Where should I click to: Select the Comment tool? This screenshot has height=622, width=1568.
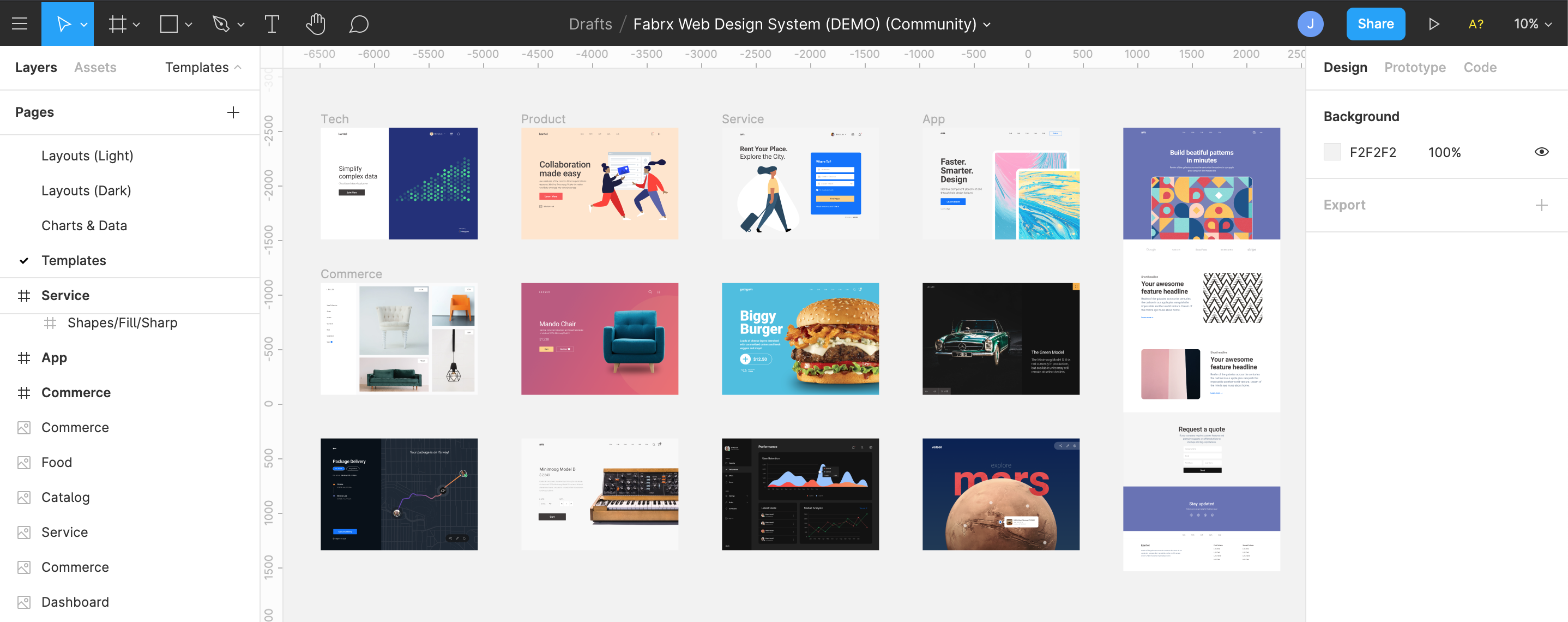(x=359, y=24)
